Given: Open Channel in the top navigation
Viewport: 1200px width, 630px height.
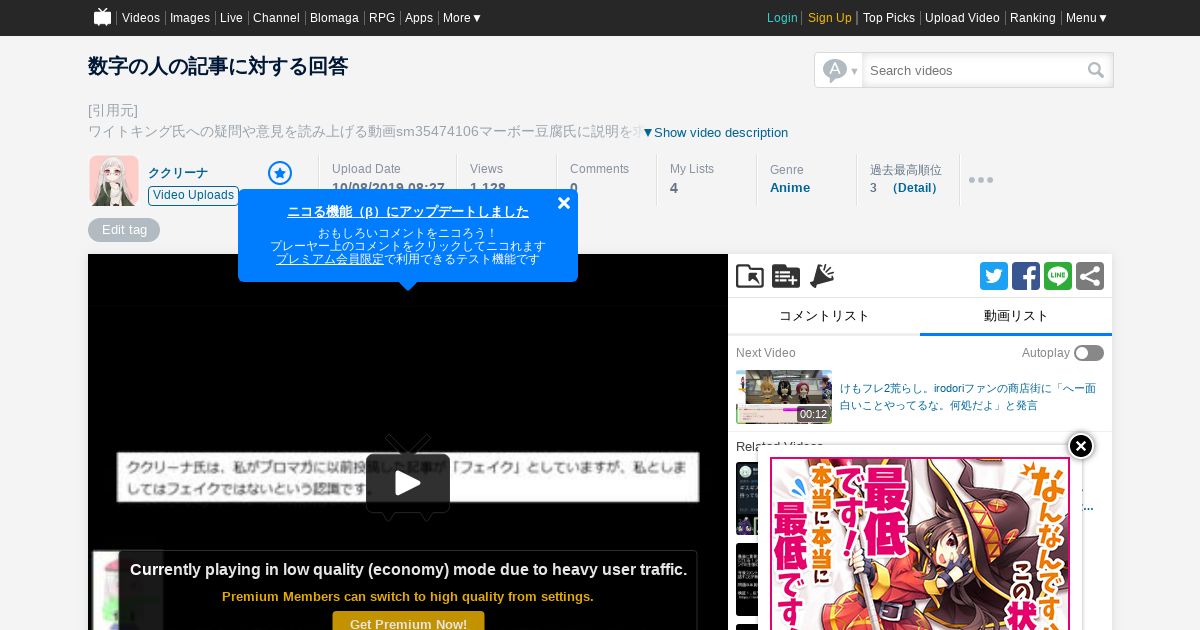Looking at the screenshot, I should [x=276, y=18].
